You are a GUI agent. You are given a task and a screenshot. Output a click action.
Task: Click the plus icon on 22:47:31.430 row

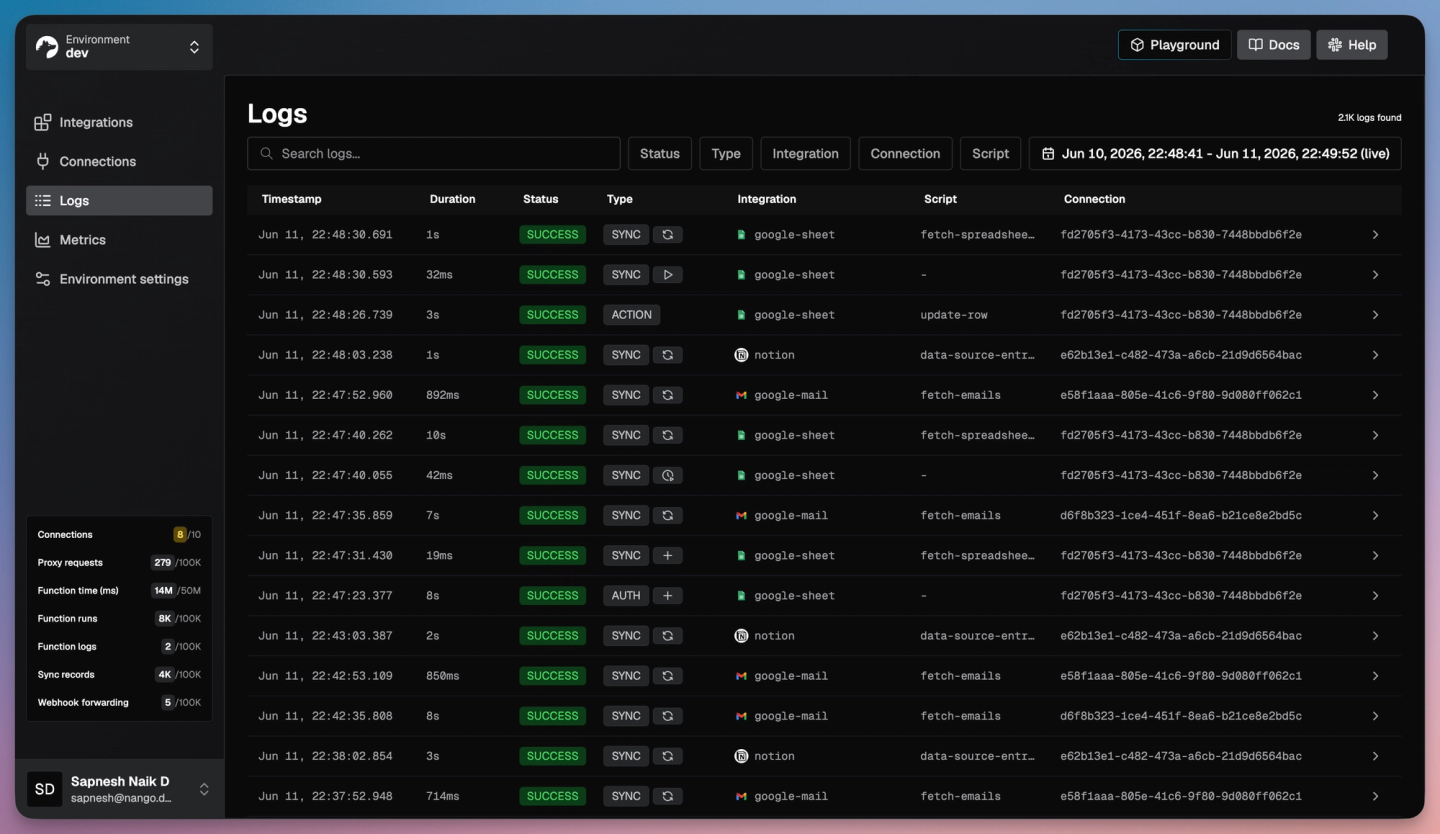tap(668, 555)
